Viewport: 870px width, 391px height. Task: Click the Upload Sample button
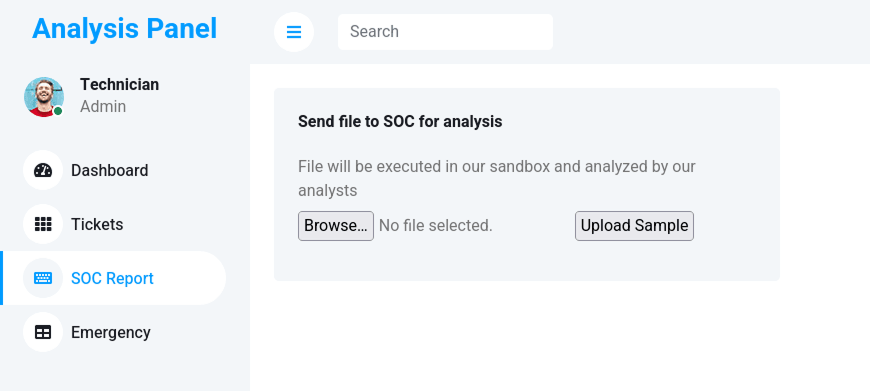pos(634,226)
